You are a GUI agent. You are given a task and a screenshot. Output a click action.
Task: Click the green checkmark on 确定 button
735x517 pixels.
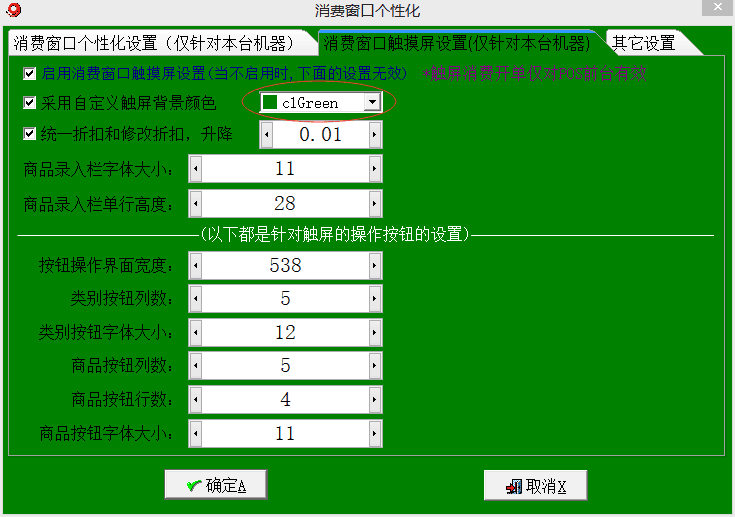pyautogui.click(x=193, y=486)
